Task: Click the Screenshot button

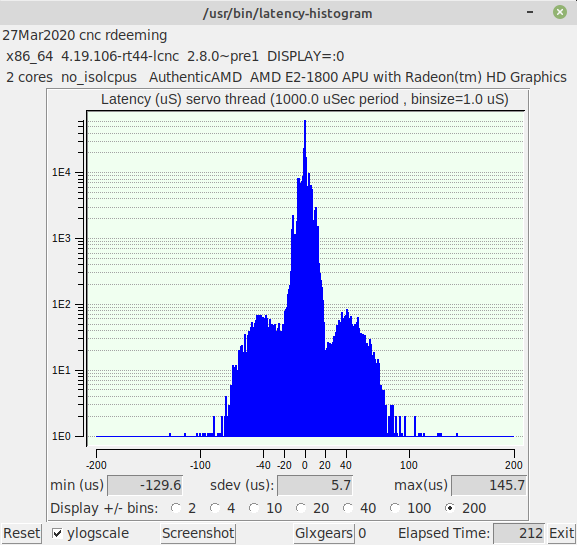Action: pos(198,533)
